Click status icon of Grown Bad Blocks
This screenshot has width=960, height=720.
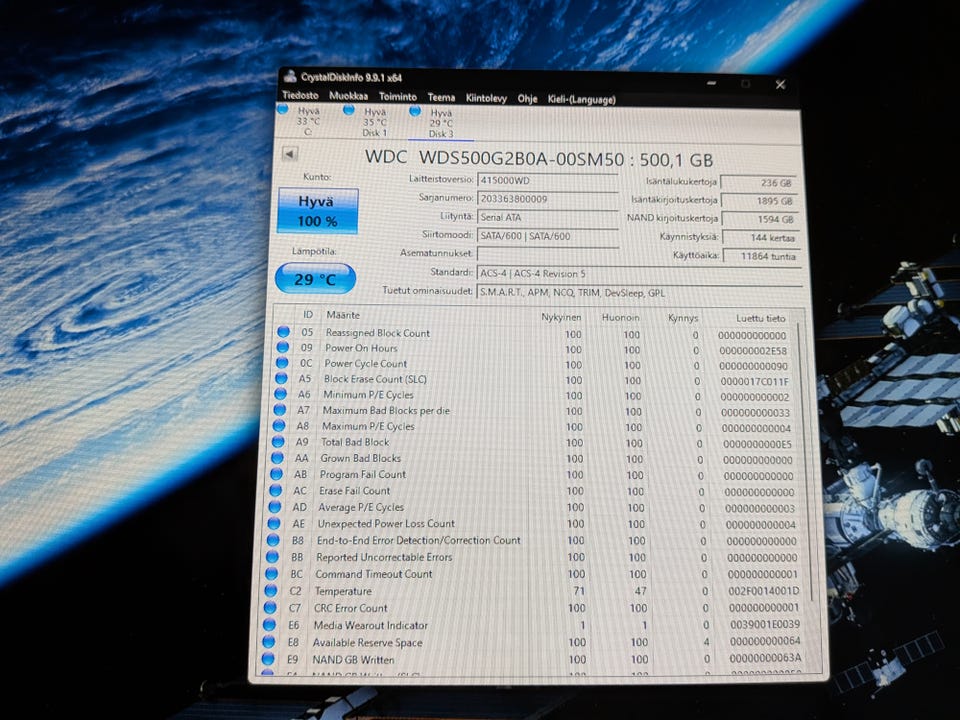277,457
